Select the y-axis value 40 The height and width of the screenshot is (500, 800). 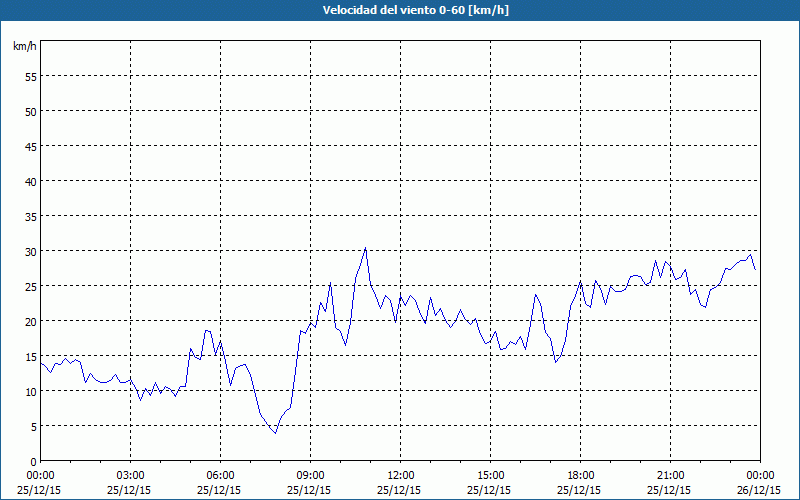[31, 181]
